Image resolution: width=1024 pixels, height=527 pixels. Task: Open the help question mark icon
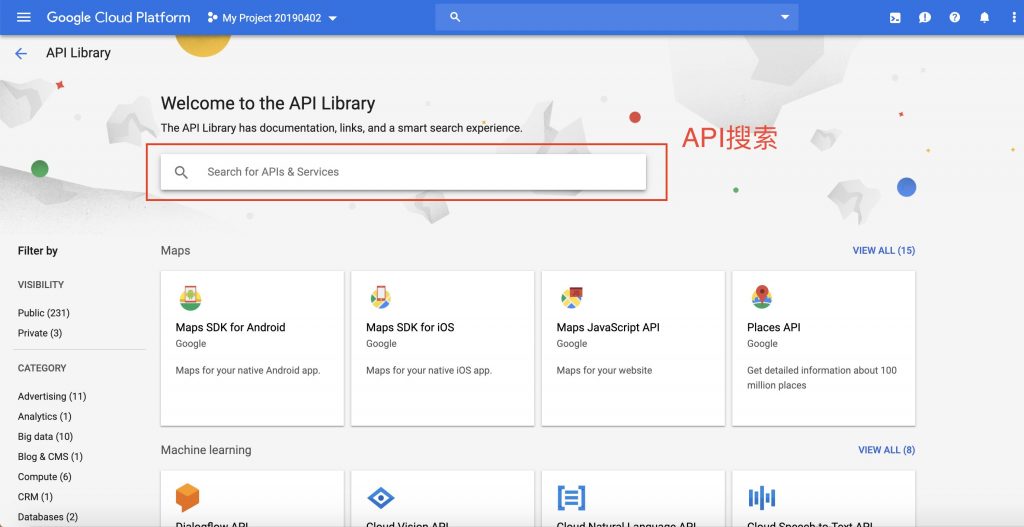[x=955, y=18]
